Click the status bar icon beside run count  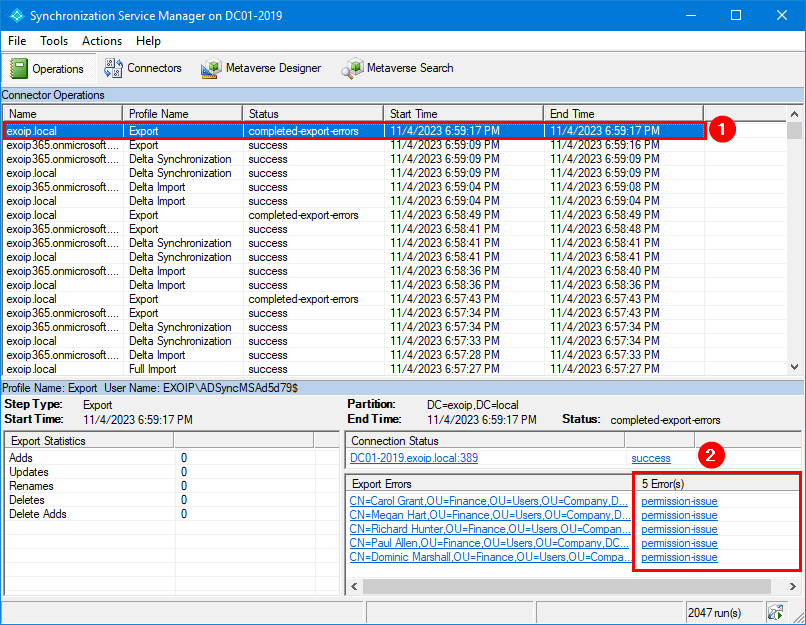(775, 612)
